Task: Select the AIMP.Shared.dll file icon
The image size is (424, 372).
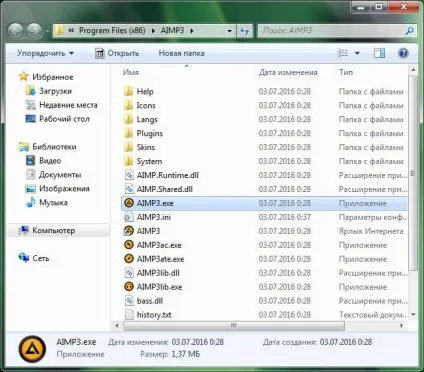Action: (129, 189)
